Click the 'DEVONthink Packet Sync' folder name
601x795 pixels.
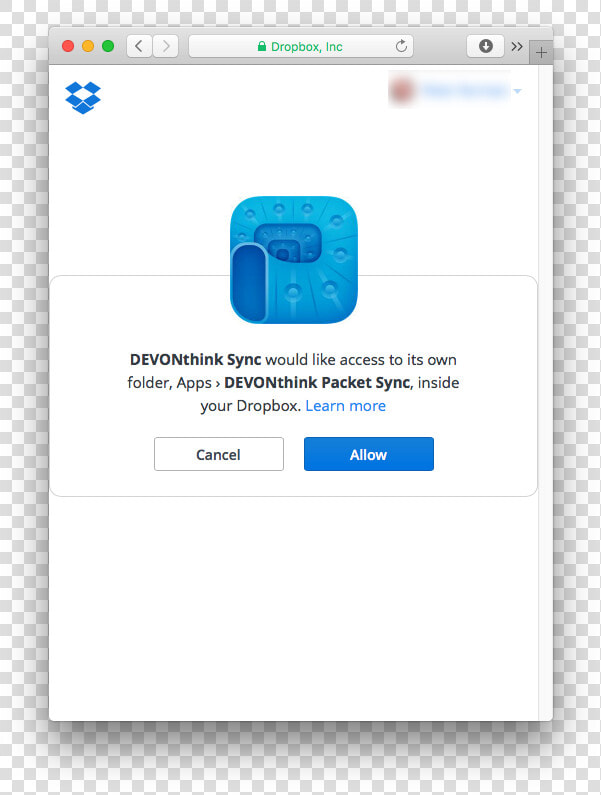pos(317,382)
